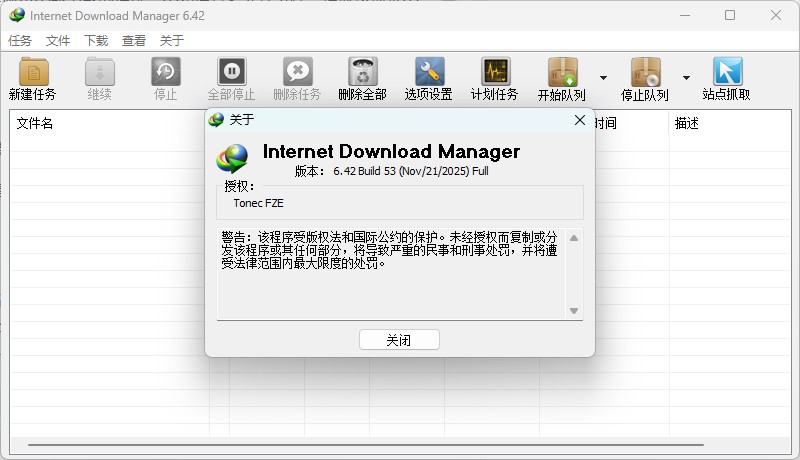The image size is (800, 460).
Task: Open the 下载 menu
Action: [96, 40]
